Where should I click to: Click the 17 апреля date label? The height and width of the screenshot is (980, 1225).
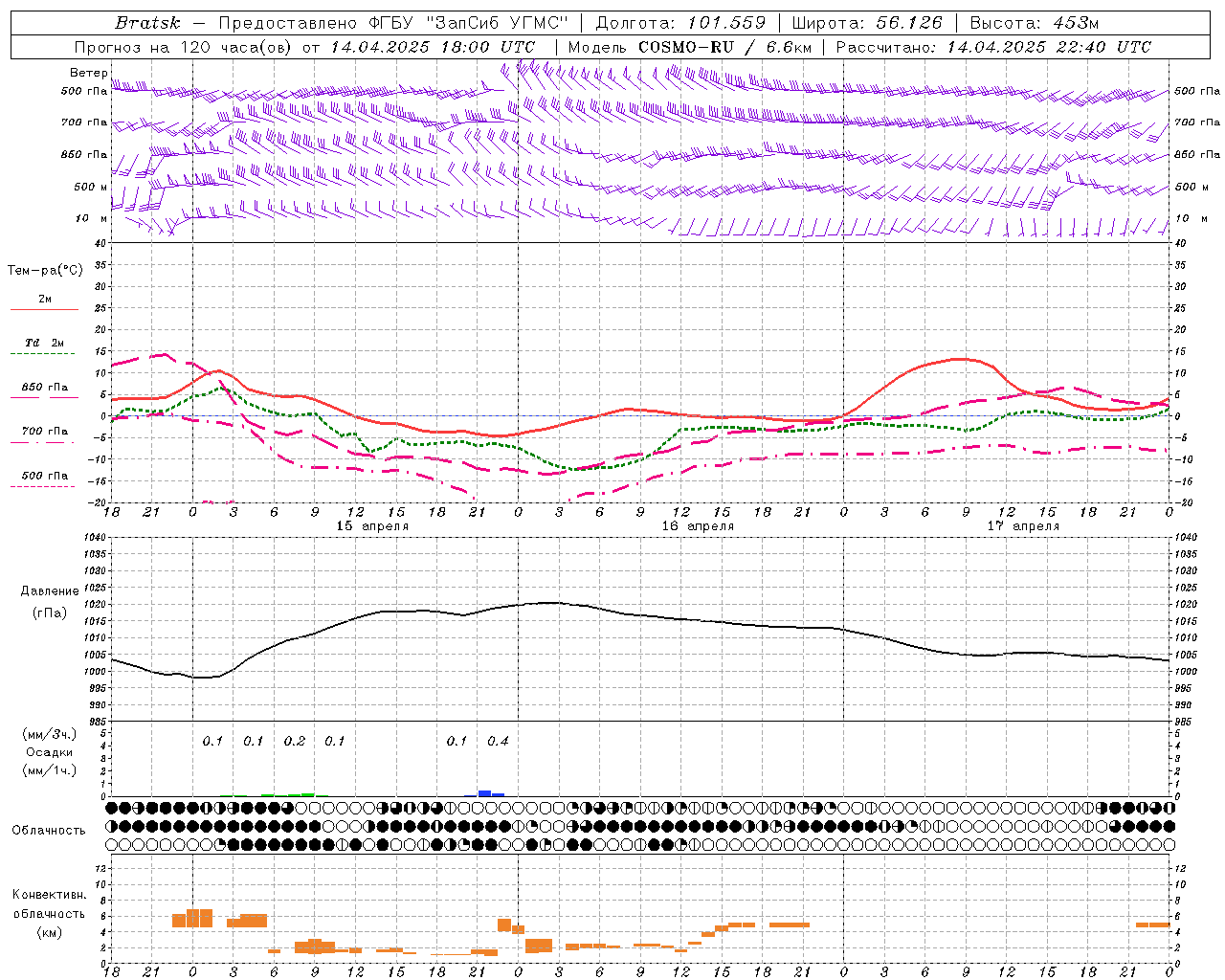(1023, 526)
